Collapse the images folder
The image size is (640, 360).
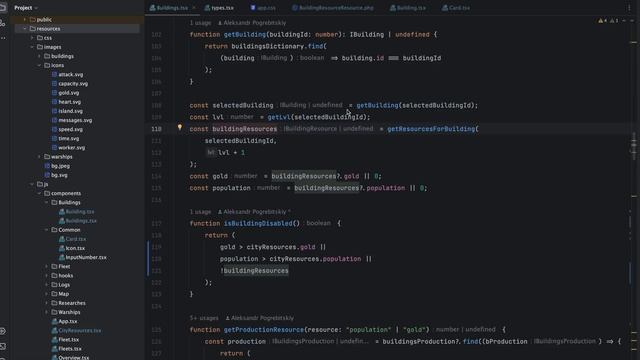coord(32,47)
